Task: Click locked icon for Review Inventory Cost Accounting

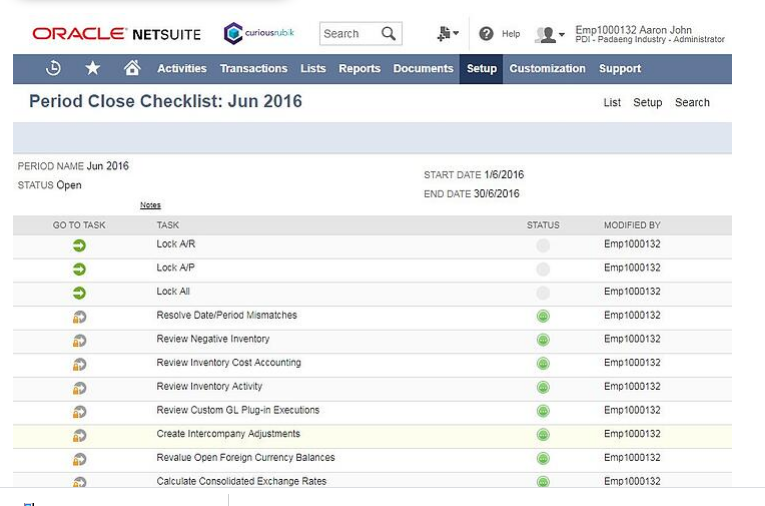Action: pyautogui.click(x=79, y=364)
